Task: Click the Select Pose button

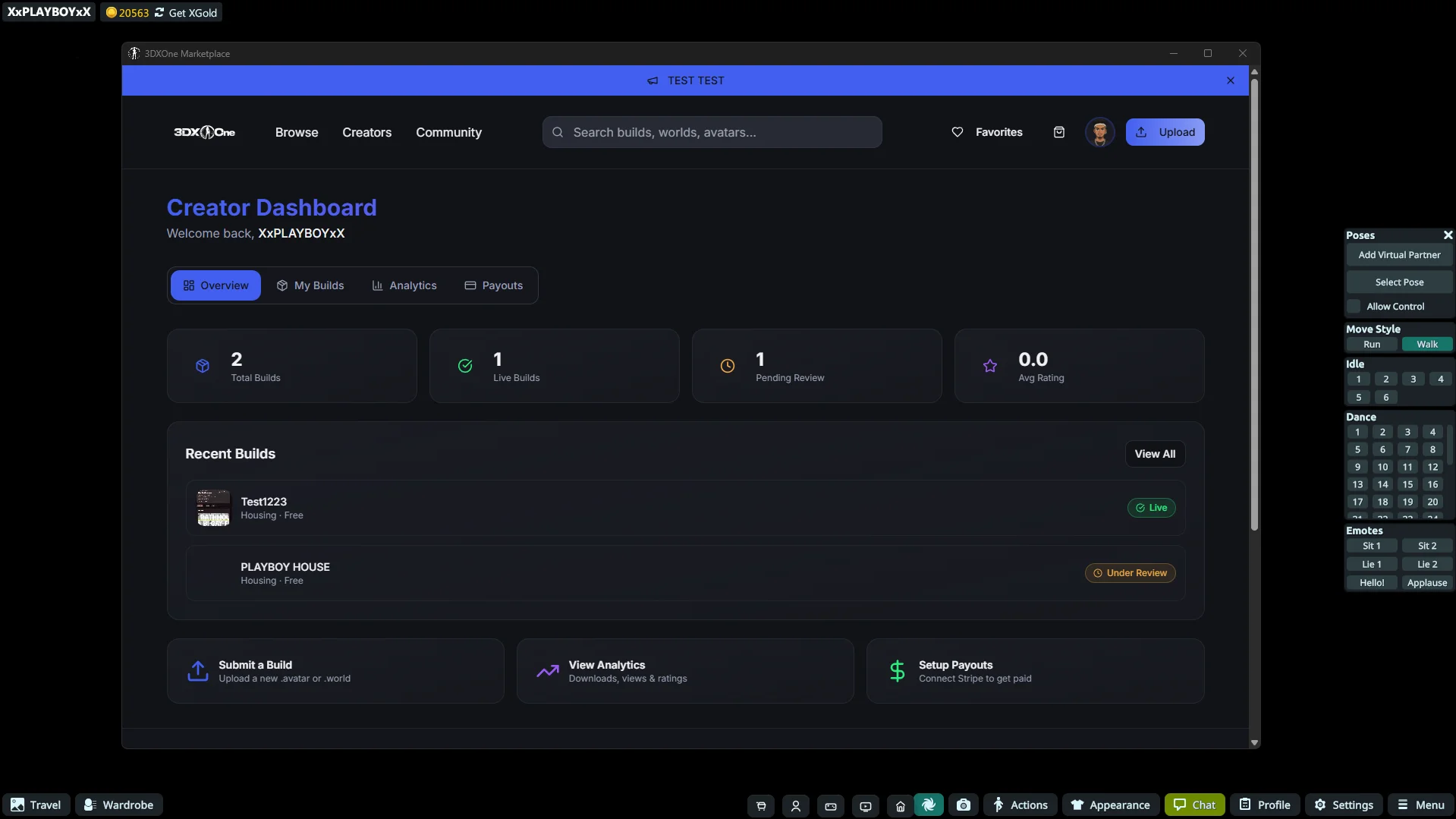Action: [x=1399, y=282]
